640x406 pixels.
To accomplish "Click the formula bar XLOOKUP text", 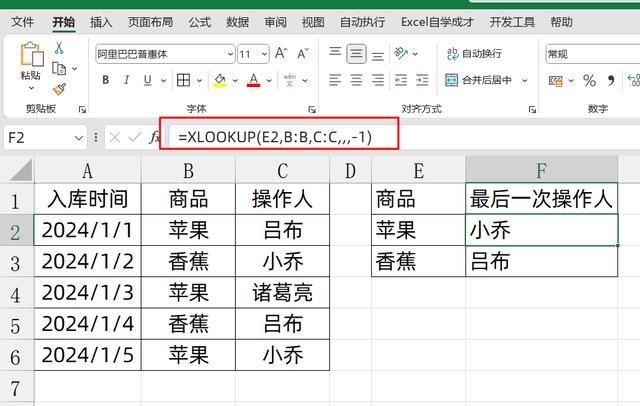I will click(275, 137).
